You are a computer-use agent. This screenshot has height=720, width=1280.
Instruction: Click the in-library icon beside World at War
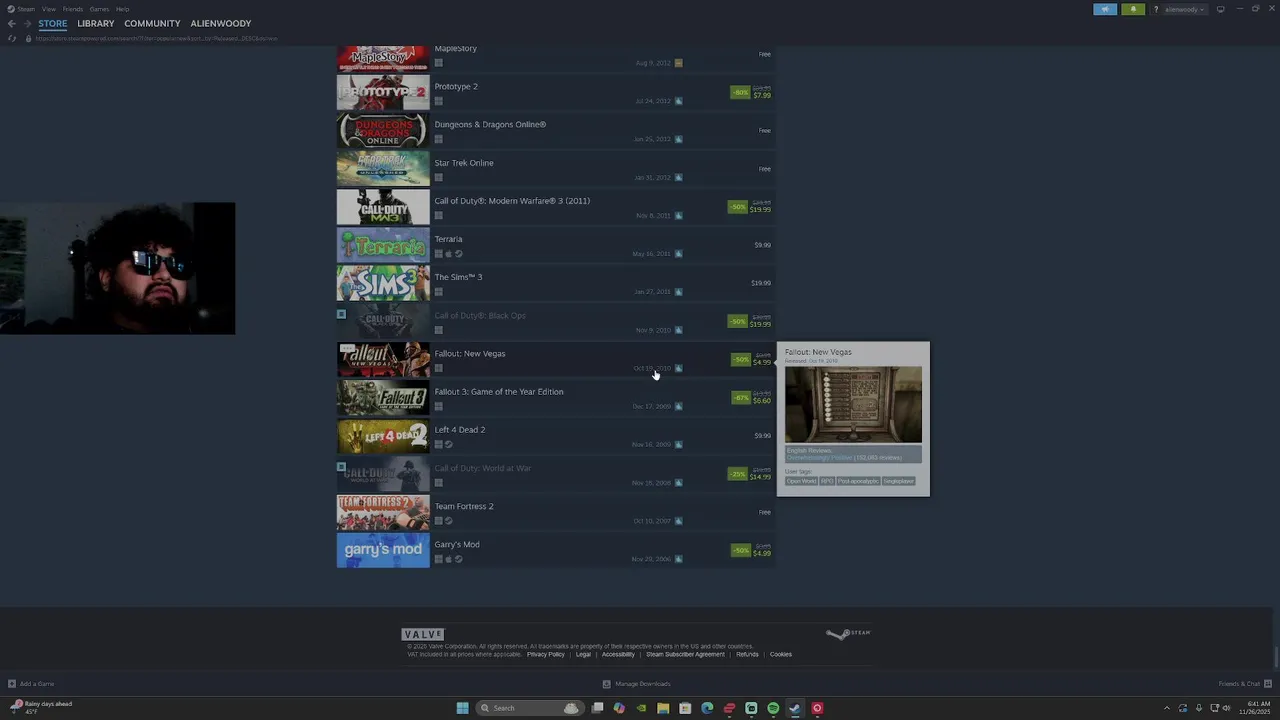tap(341, 467)
